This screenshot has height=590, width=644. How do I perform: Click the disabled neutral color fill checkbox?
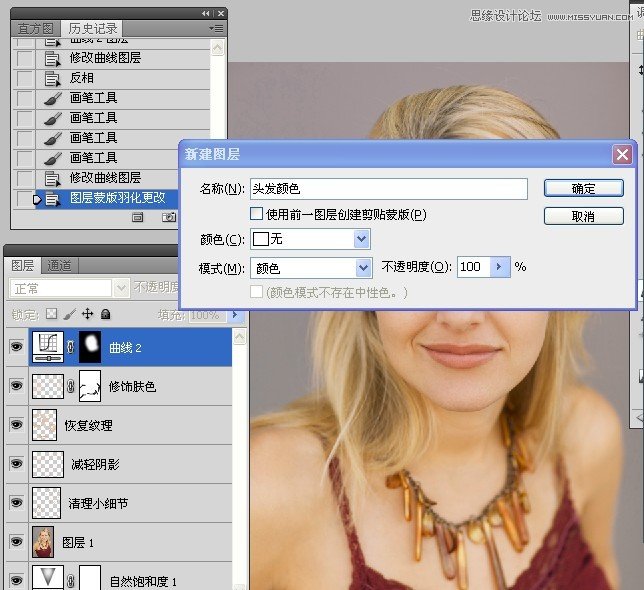point(256,292)
